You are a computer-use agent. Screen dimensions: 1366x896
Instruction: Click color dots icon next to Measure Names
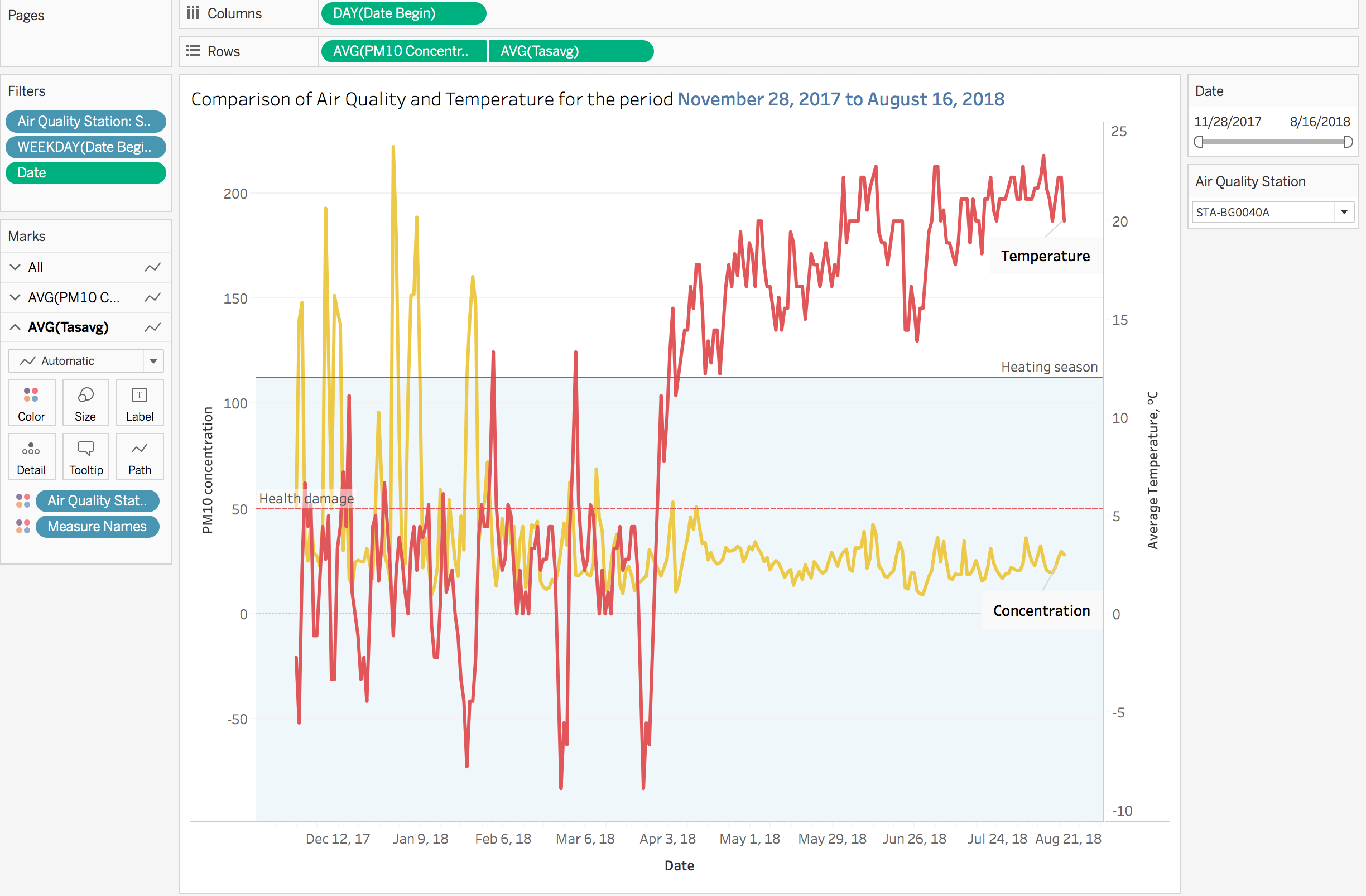coord(23,526)
